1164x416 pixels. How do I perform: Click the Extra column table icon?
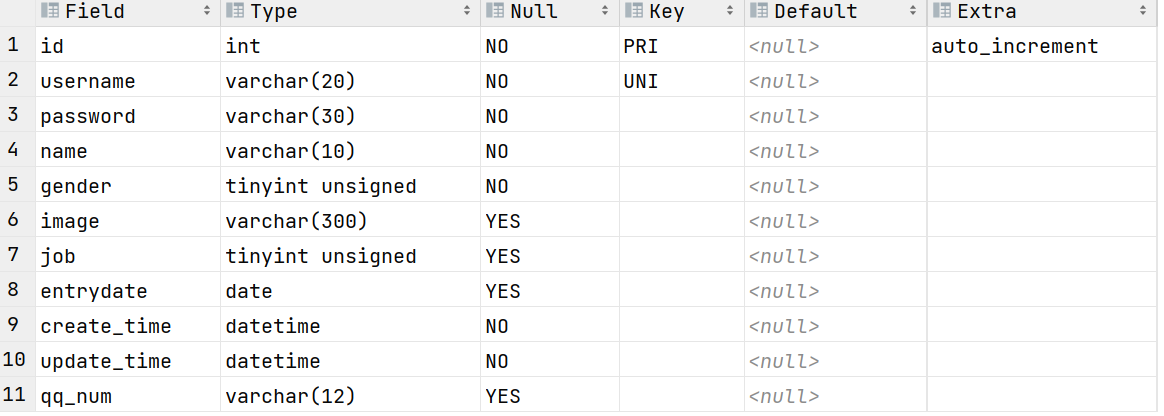(x=942, y=12)
